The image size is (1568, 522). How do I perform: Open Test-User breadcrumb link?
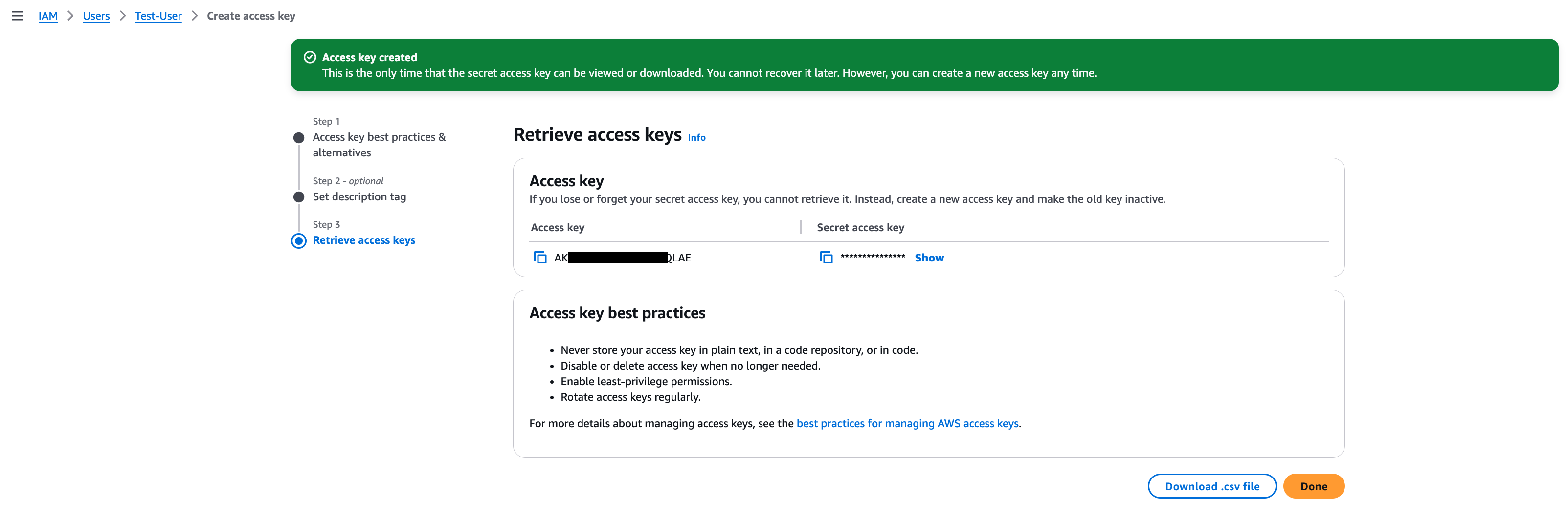coord(157,16)
